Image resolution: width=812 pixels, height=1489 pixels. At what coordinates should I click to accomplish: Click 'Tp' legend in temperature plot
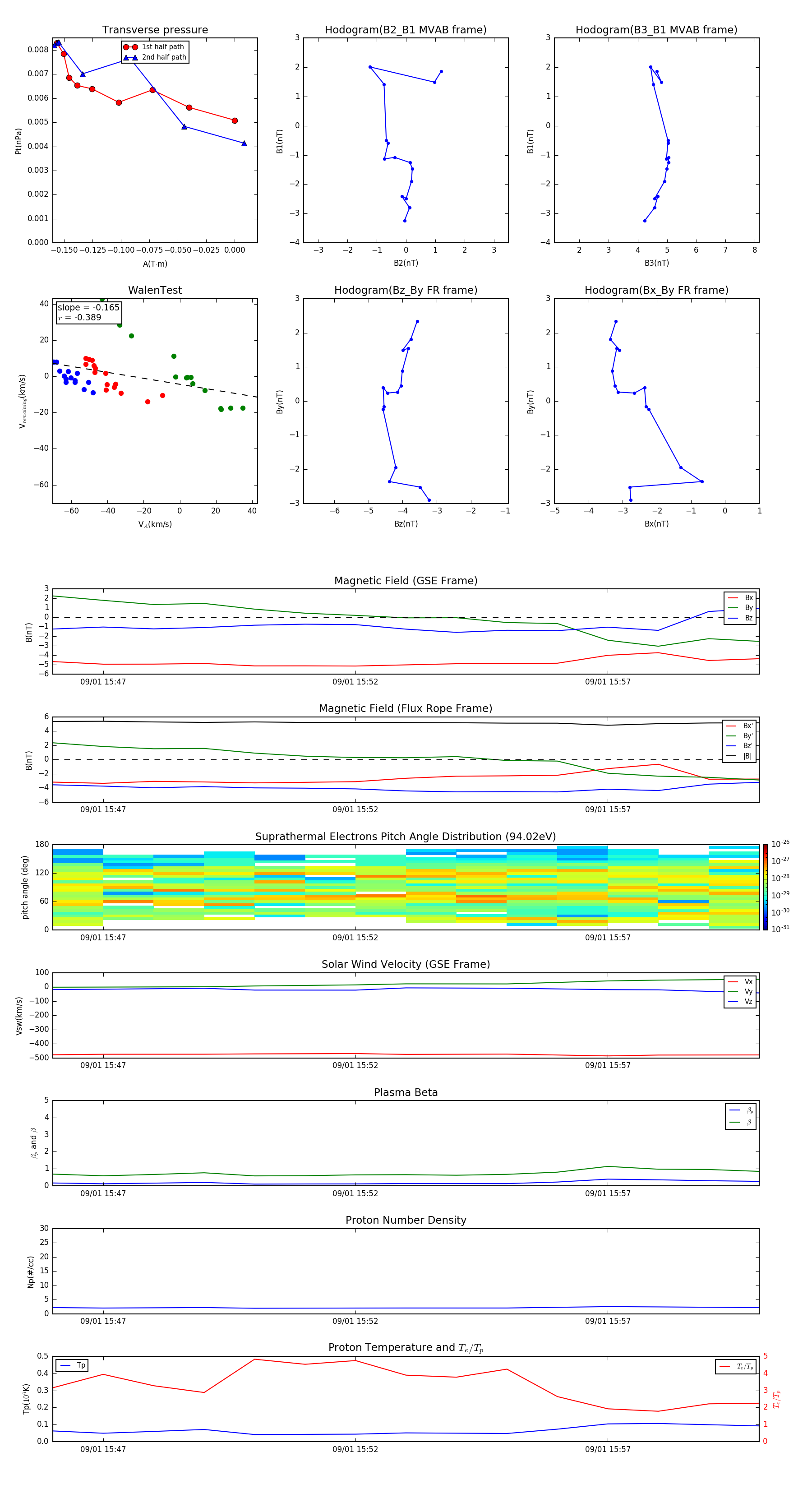(72, 1365)
